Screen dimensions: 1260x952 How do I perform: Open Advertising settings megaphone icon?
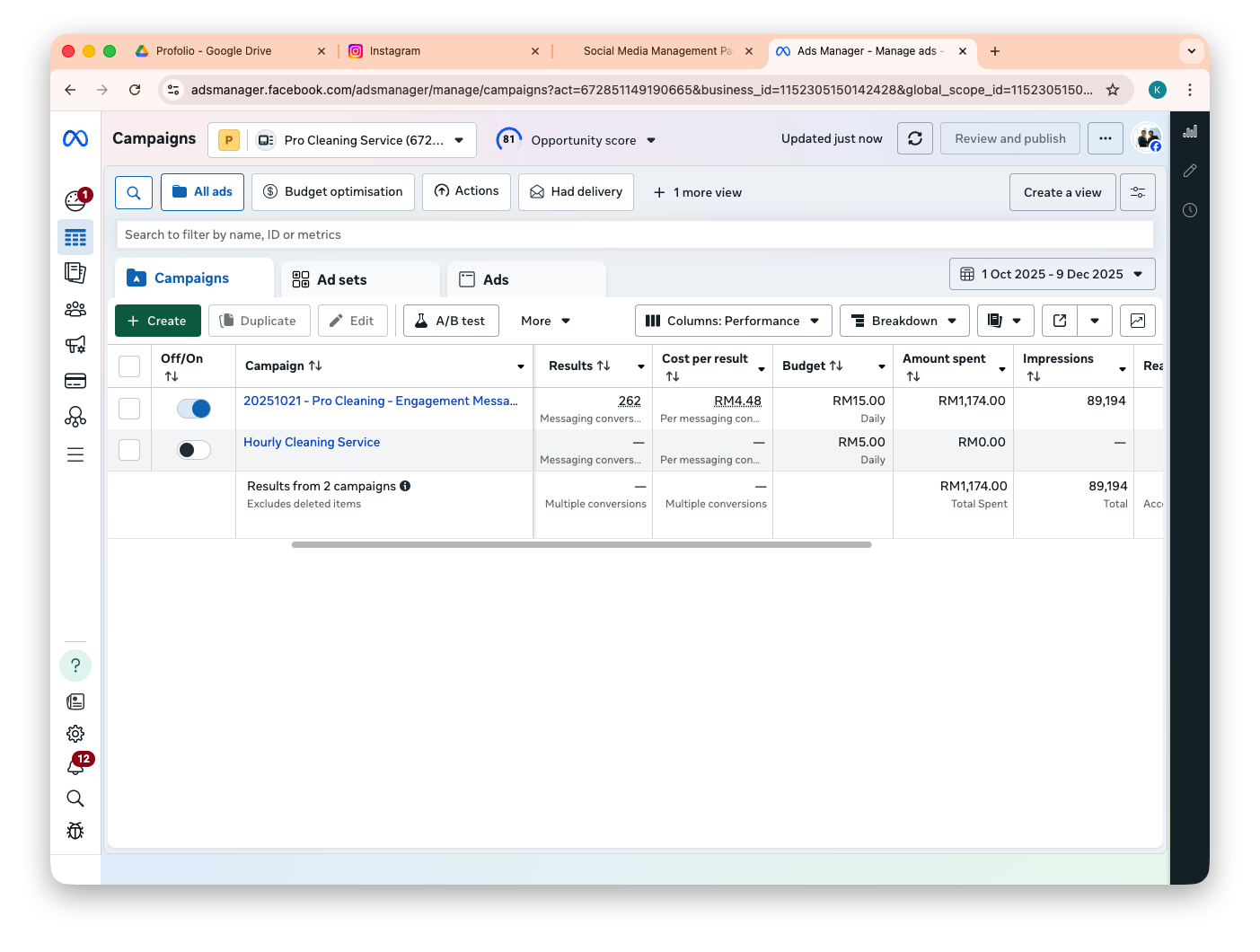(75, 345)
